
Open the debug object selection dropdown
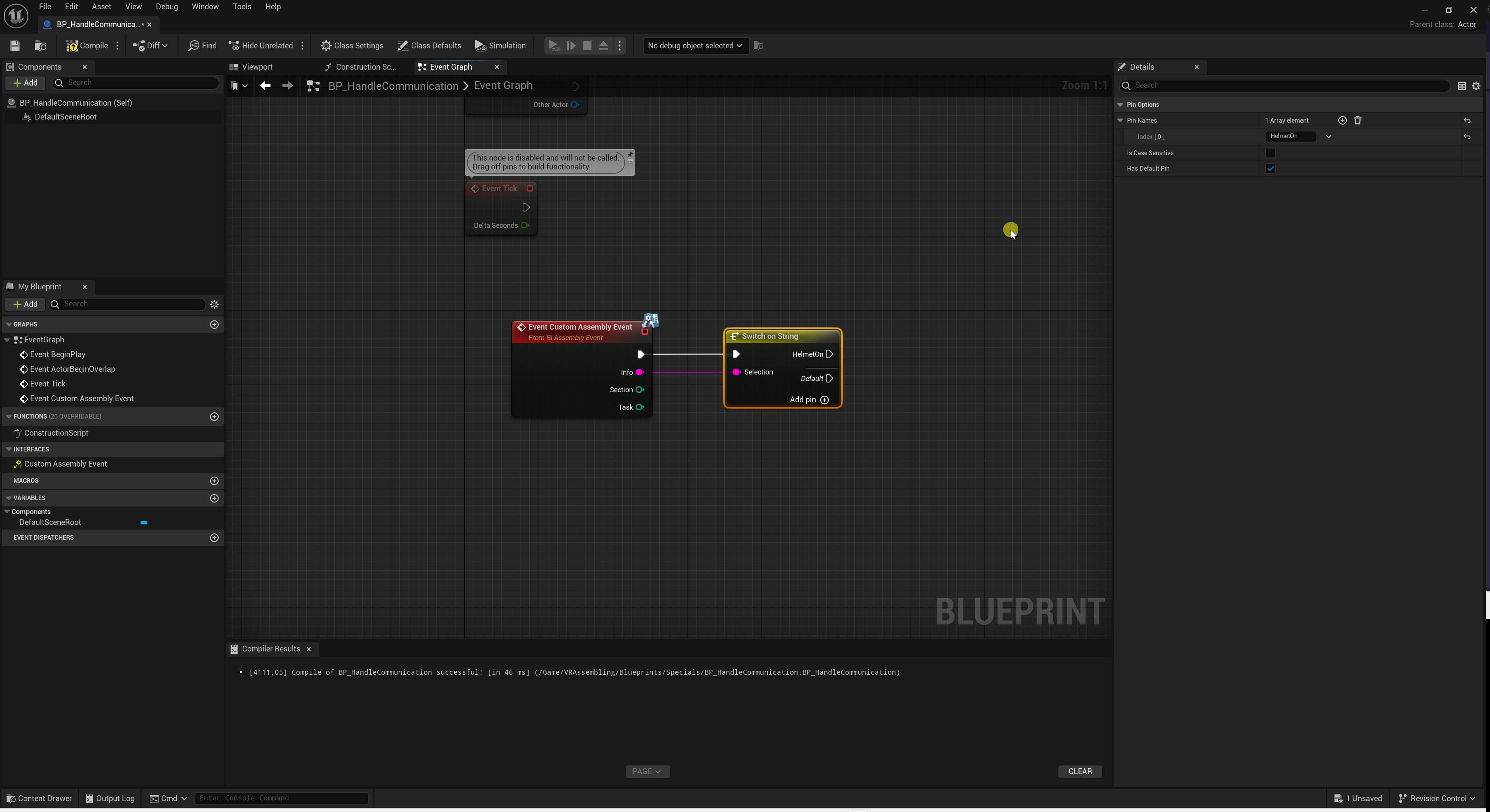pos(695,46)
